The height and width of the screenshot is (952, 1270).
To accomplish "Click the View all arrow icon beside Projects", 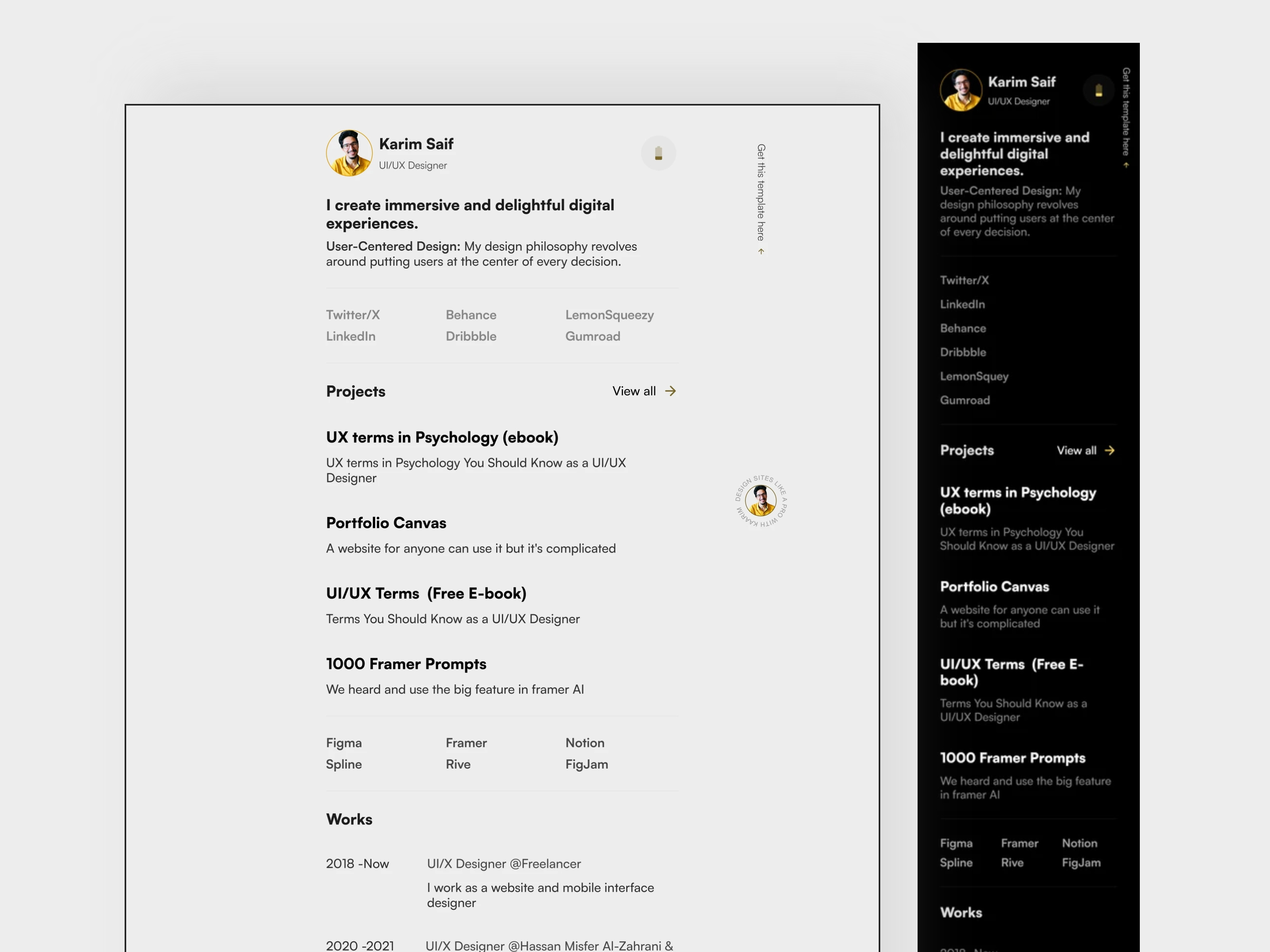I will 670,391.
